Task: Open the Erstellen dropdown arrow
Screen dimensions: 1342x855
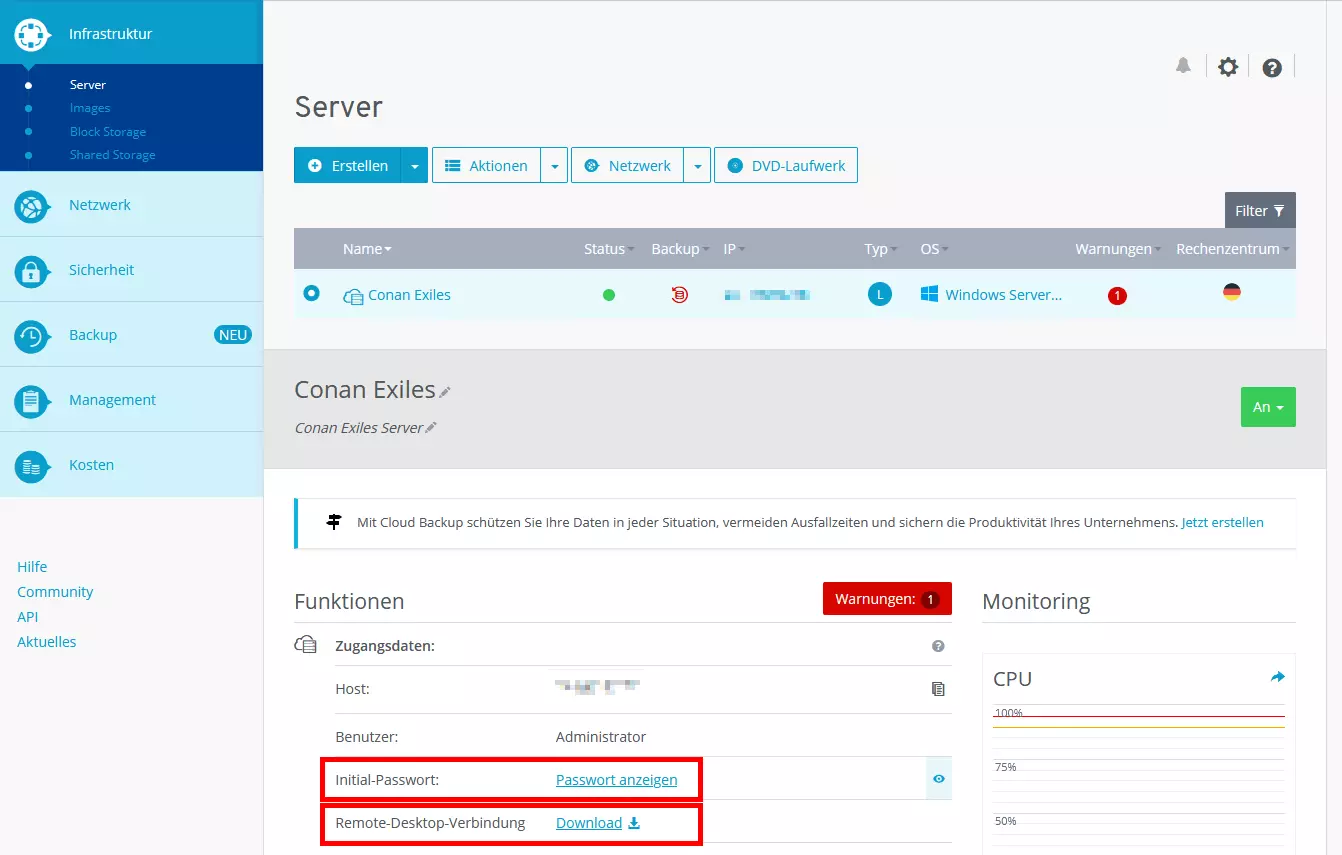Action: (x=414, y=166)
